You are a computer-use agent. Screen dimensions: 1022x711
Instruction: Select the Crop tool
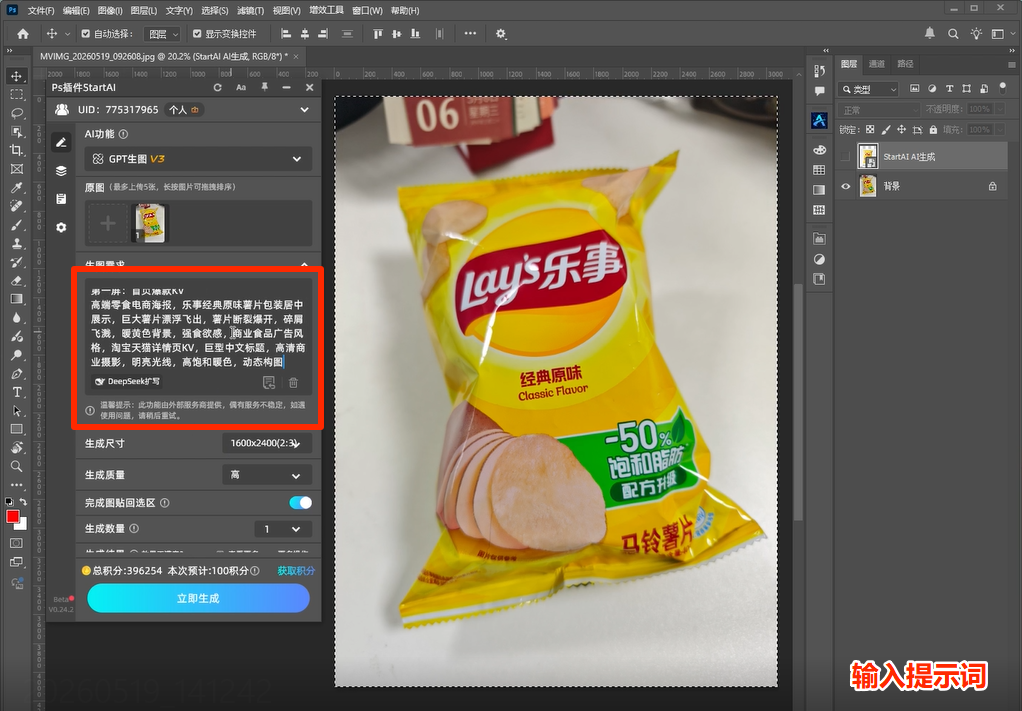pyautogui.click(x=17, y=151)
